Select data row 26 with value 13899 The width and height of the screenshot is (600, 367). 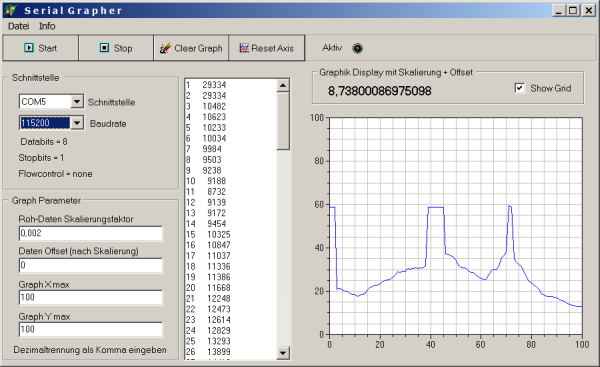tap(231, 352)
